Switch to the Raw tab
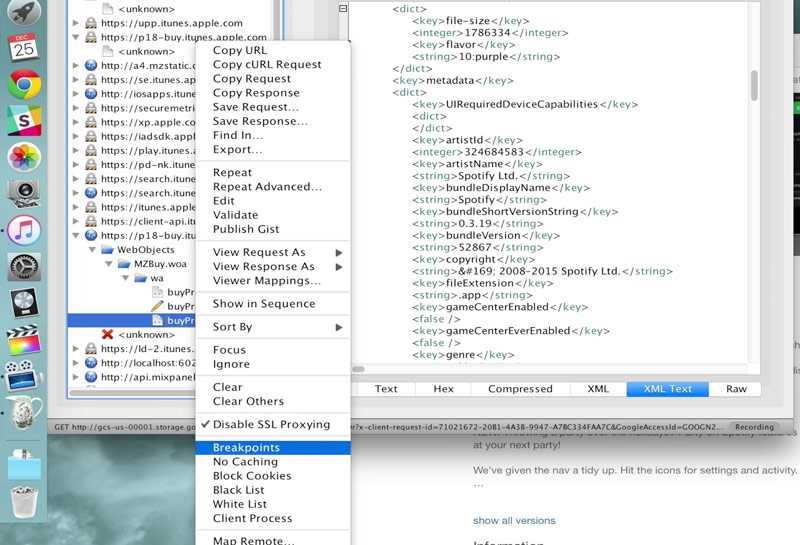The image size is (800, 545). coord(736,389)
